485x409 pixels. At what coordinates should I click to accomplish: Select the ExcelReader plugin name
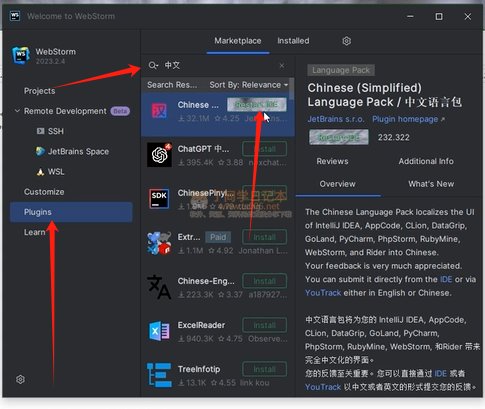[x=201, y=325]
